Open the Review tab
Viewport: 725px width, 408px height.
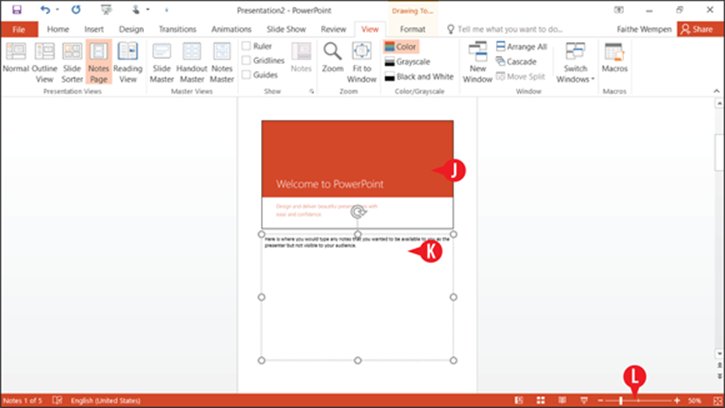333,29
